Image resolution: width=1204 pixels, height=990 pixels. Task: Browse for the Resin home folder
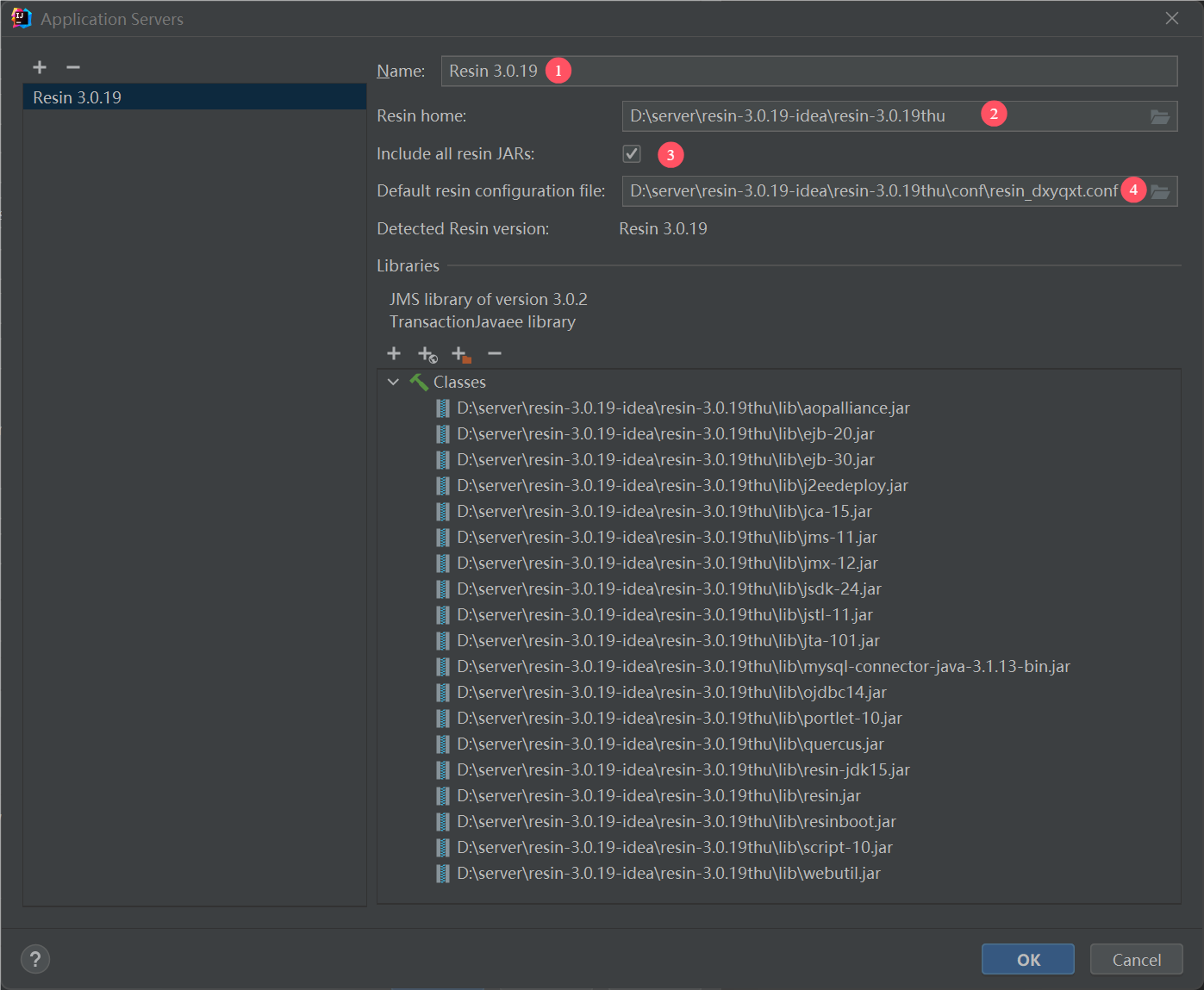(1160, 116)
